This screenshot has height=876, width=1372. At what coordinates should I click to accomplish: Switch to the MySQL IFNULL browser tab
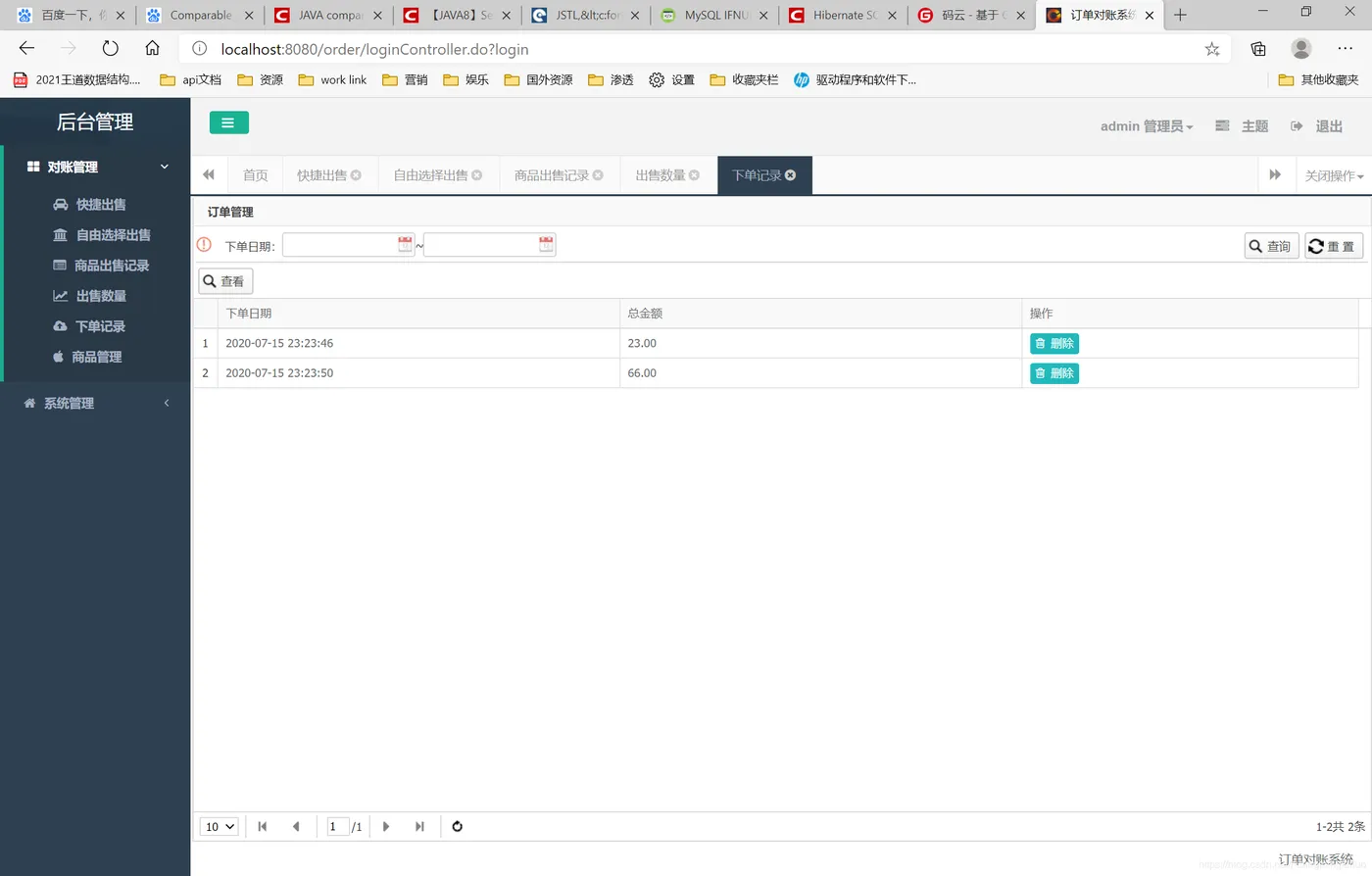coord(714,16)
